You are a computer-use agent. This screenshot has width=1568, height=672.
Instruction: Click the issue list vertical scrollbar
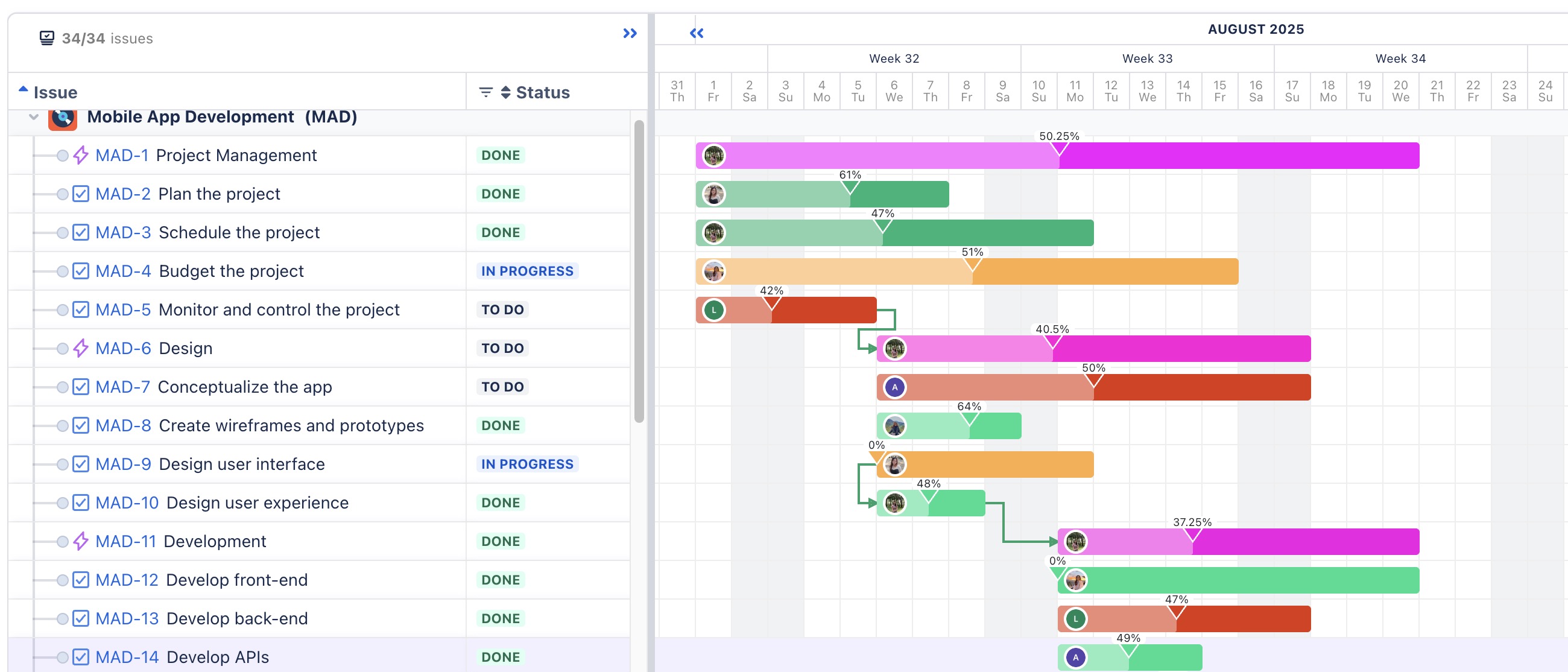point(639,271)
